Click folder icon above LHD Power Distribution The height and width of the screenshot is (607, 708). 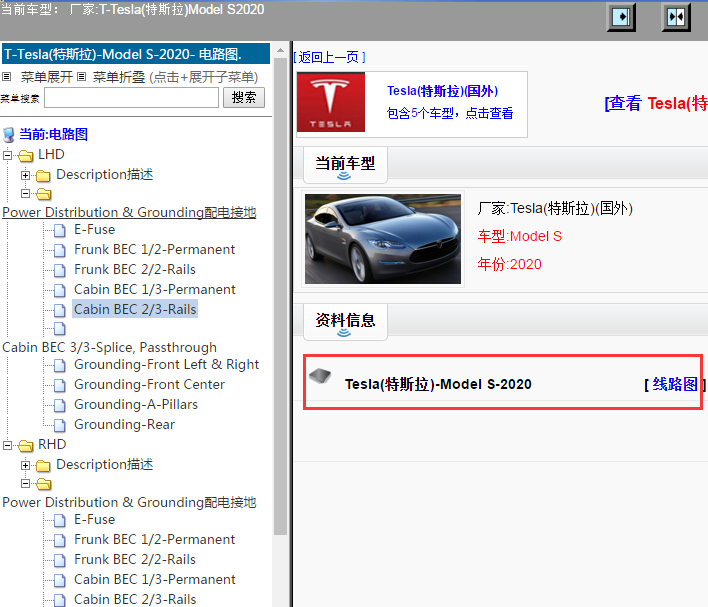[x=43, y=194]
